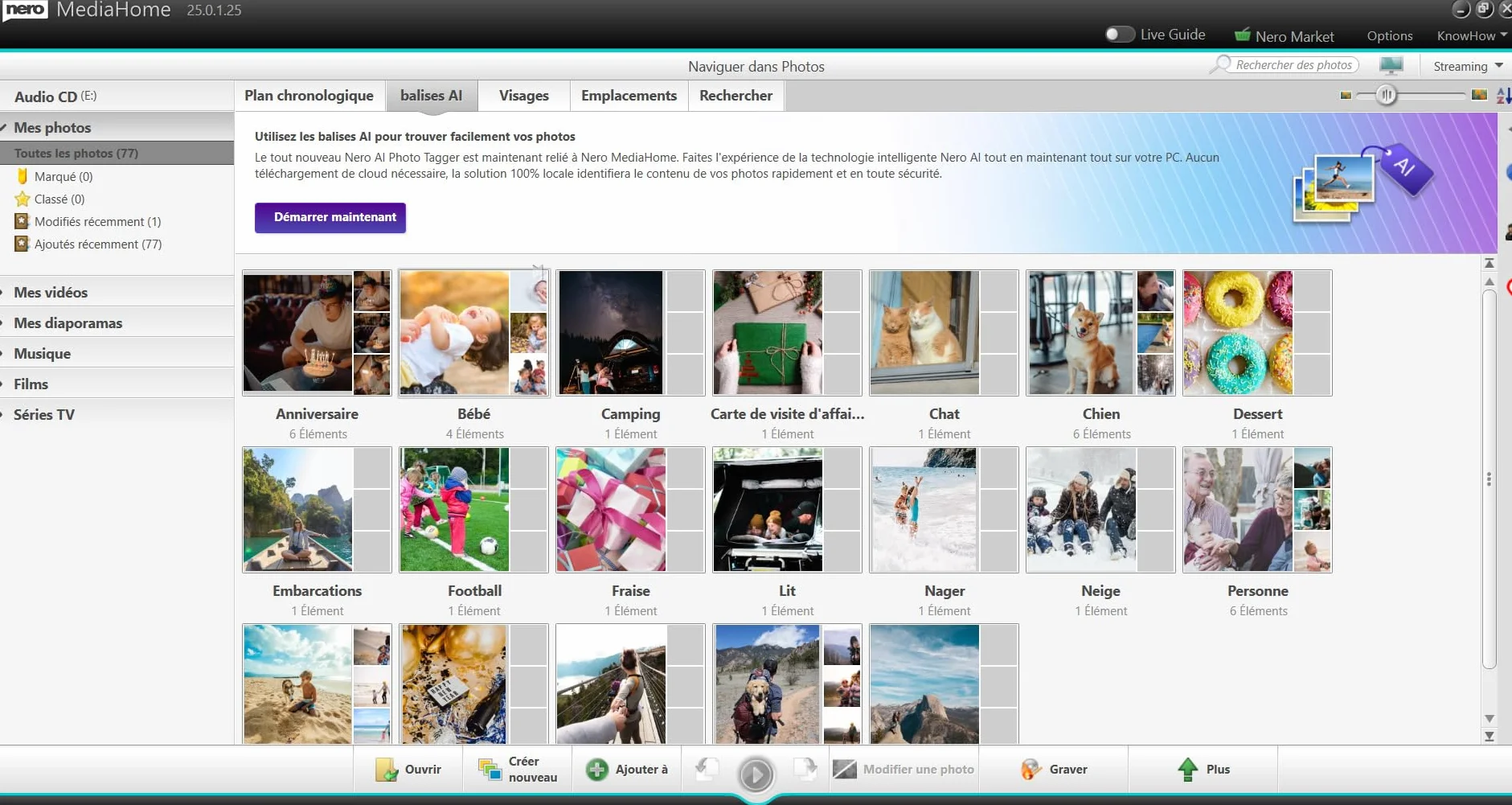
Task: Click the Graver burn button
Action: pos(1054,770)
